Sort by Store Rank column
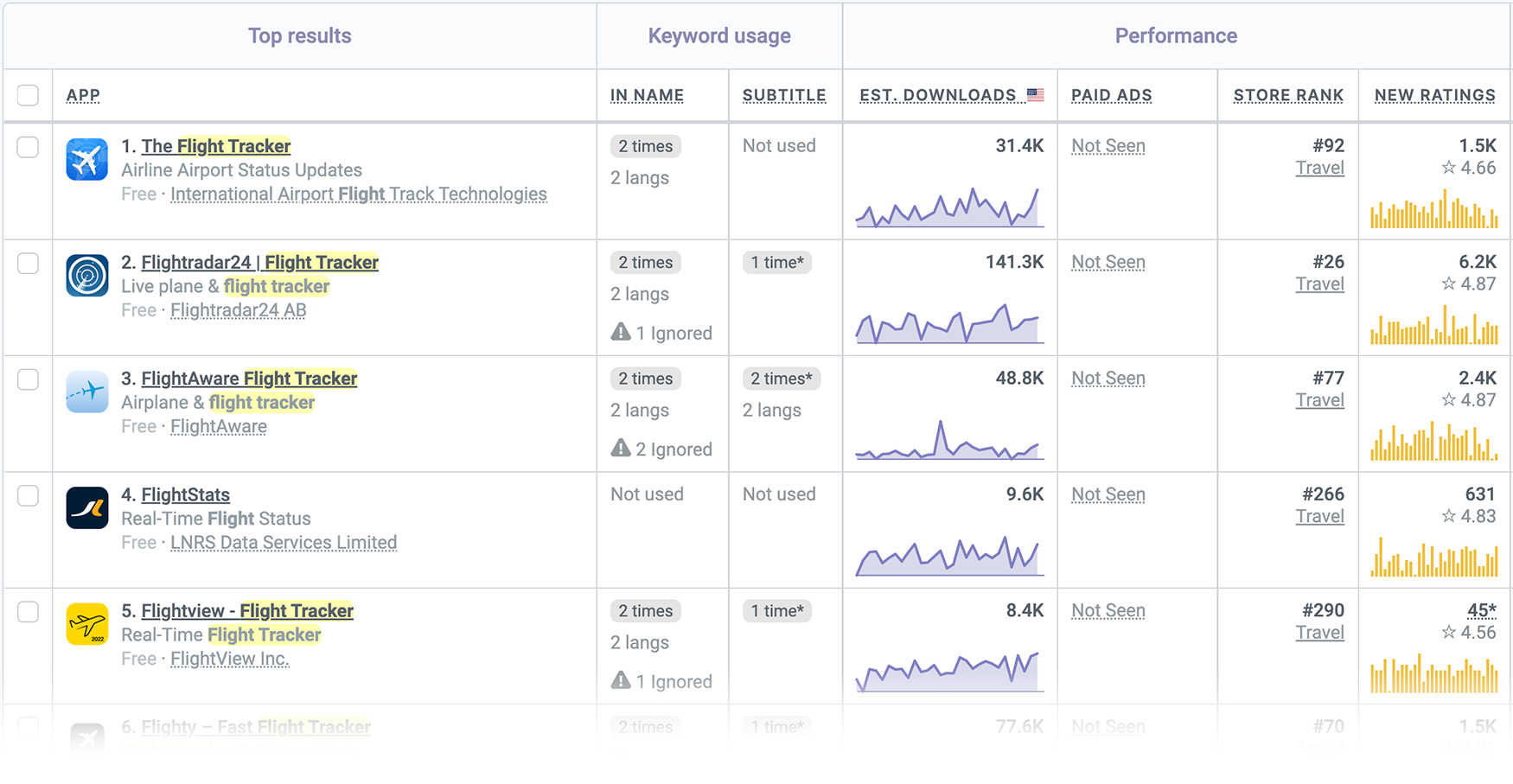Image resolution: width=1513 pixels, height=784 pixels. [x=1287, y=95]
